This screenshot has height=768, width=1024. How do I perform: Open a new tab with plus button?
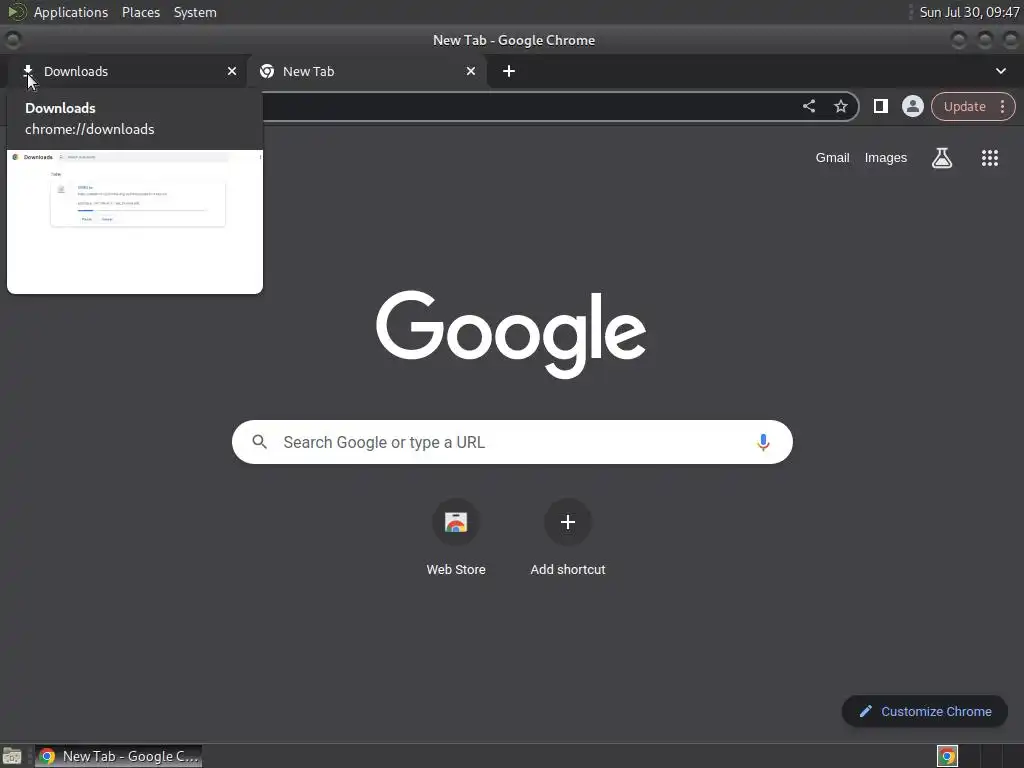point(509,71)
